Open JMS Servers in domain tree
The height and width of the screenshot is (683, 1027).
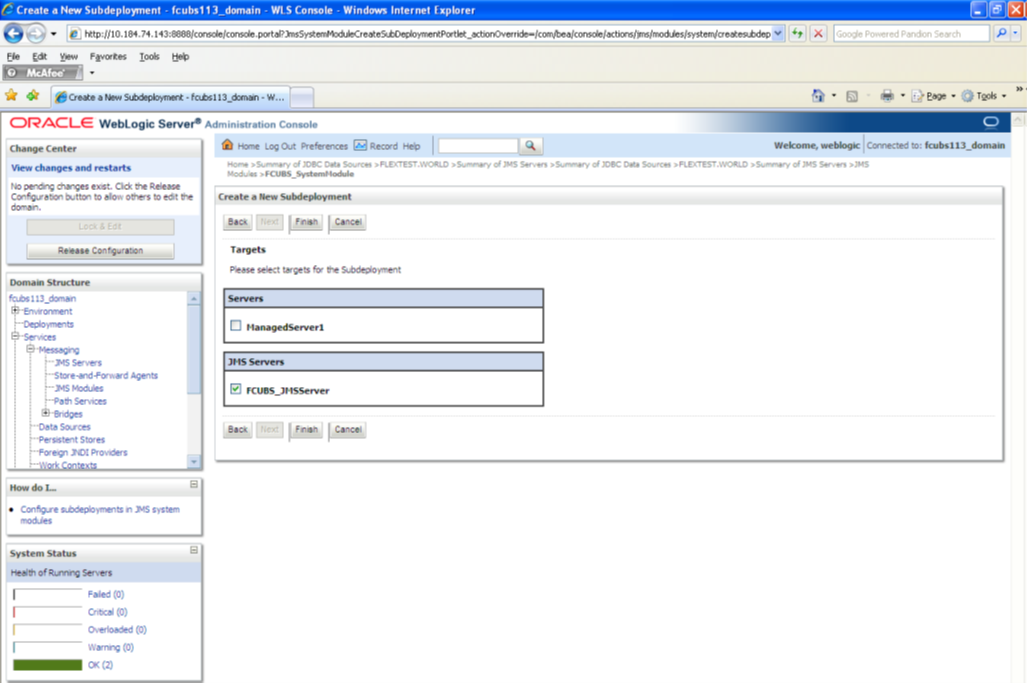(78, 362)
